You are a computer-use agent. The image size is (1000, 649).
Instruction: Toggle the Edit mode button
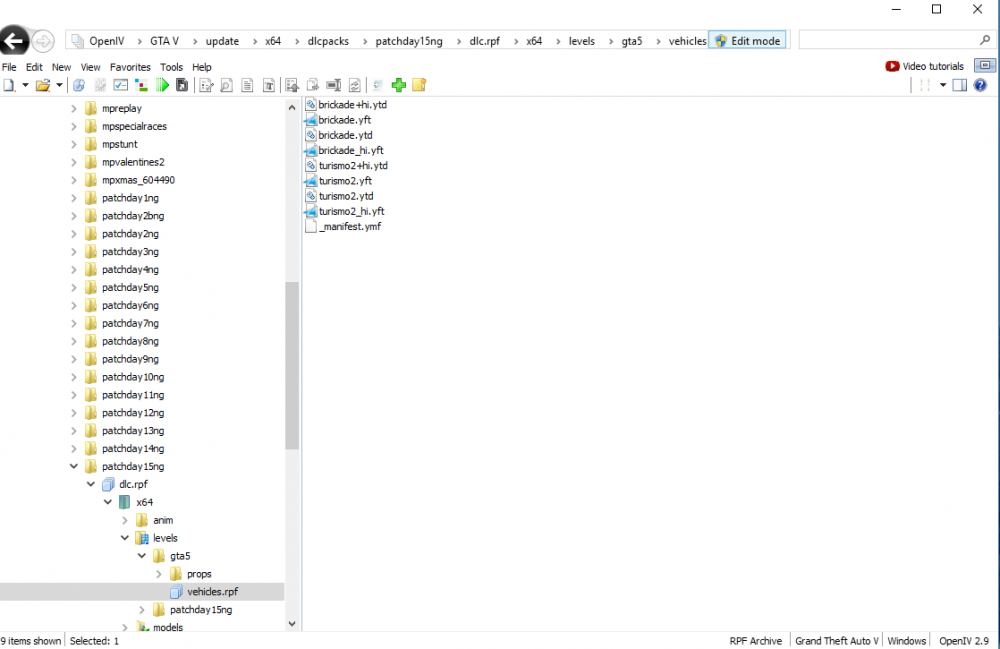pos(747,41)
